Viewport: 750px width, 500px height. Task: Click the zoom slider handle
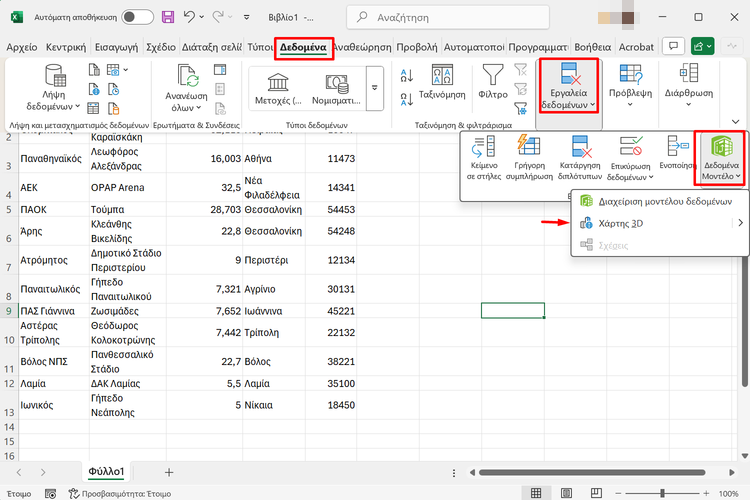[662, 493]
